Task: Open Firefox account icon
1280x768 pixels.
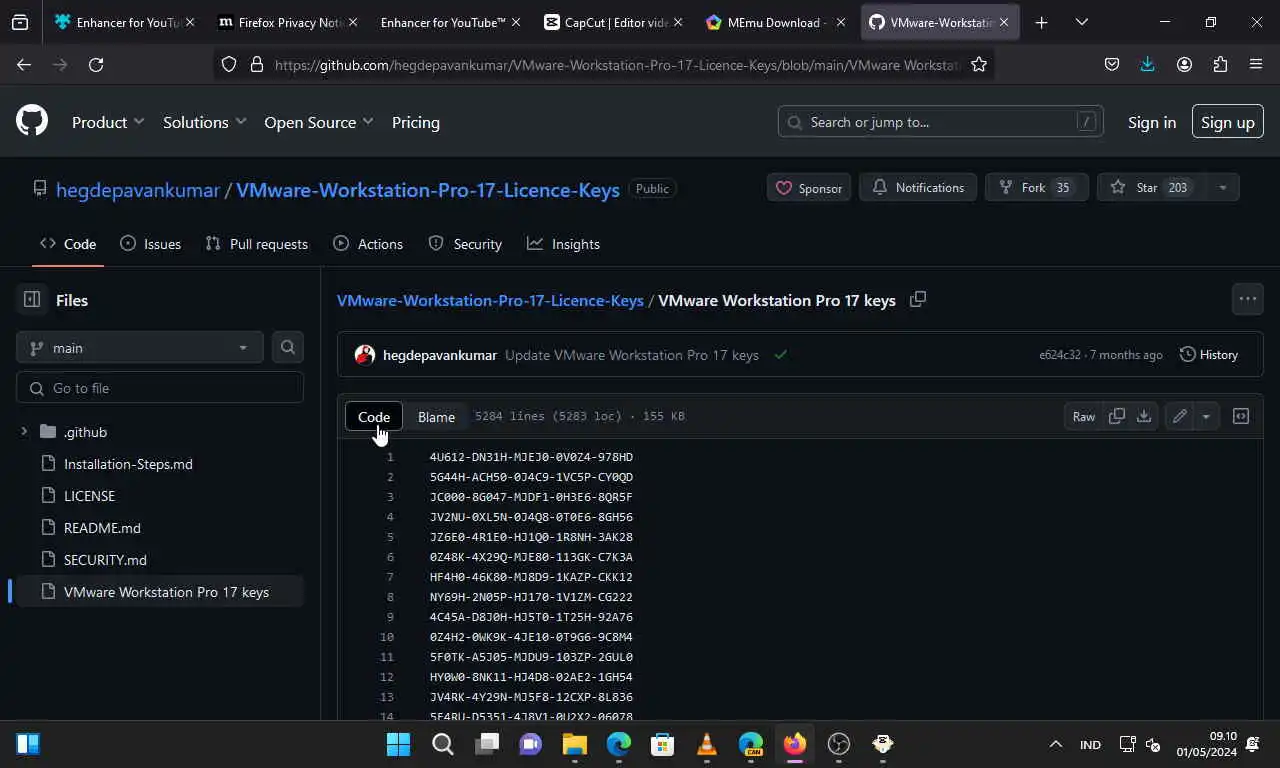Action: (x=1184, y=64)
